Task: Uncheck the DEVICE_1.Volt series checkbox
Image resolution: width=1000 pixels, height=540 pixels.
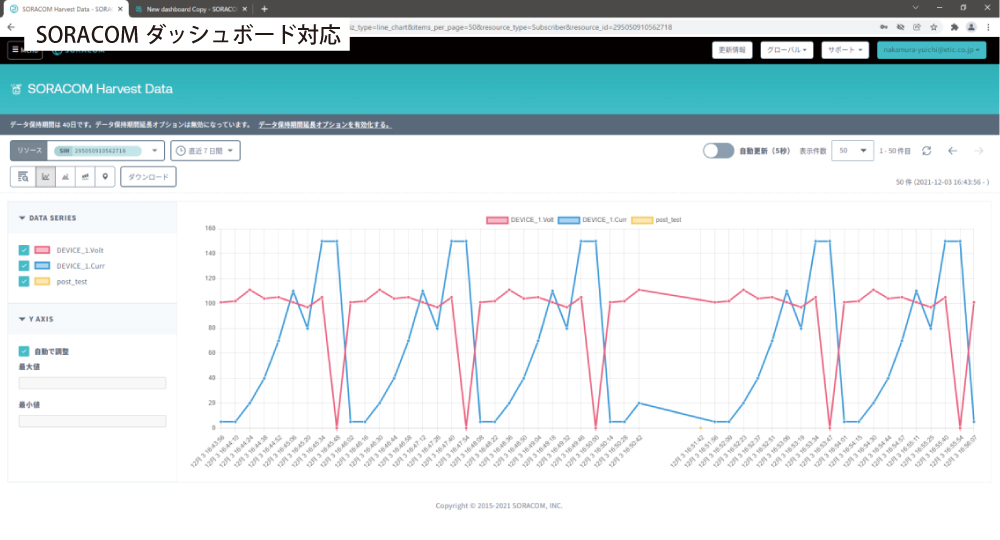Action: [24, 250]
